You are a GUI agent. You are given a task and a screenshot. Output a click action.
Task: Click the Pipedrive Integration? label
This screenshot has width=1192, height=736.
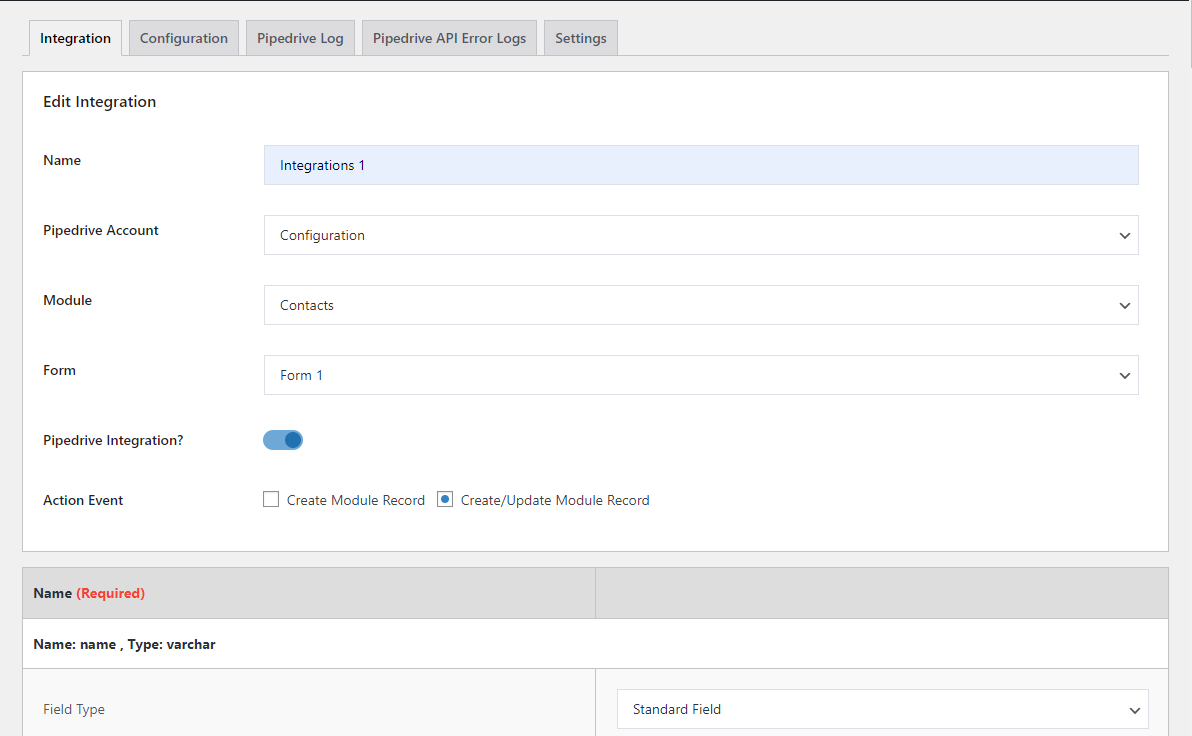pos(113,440)
